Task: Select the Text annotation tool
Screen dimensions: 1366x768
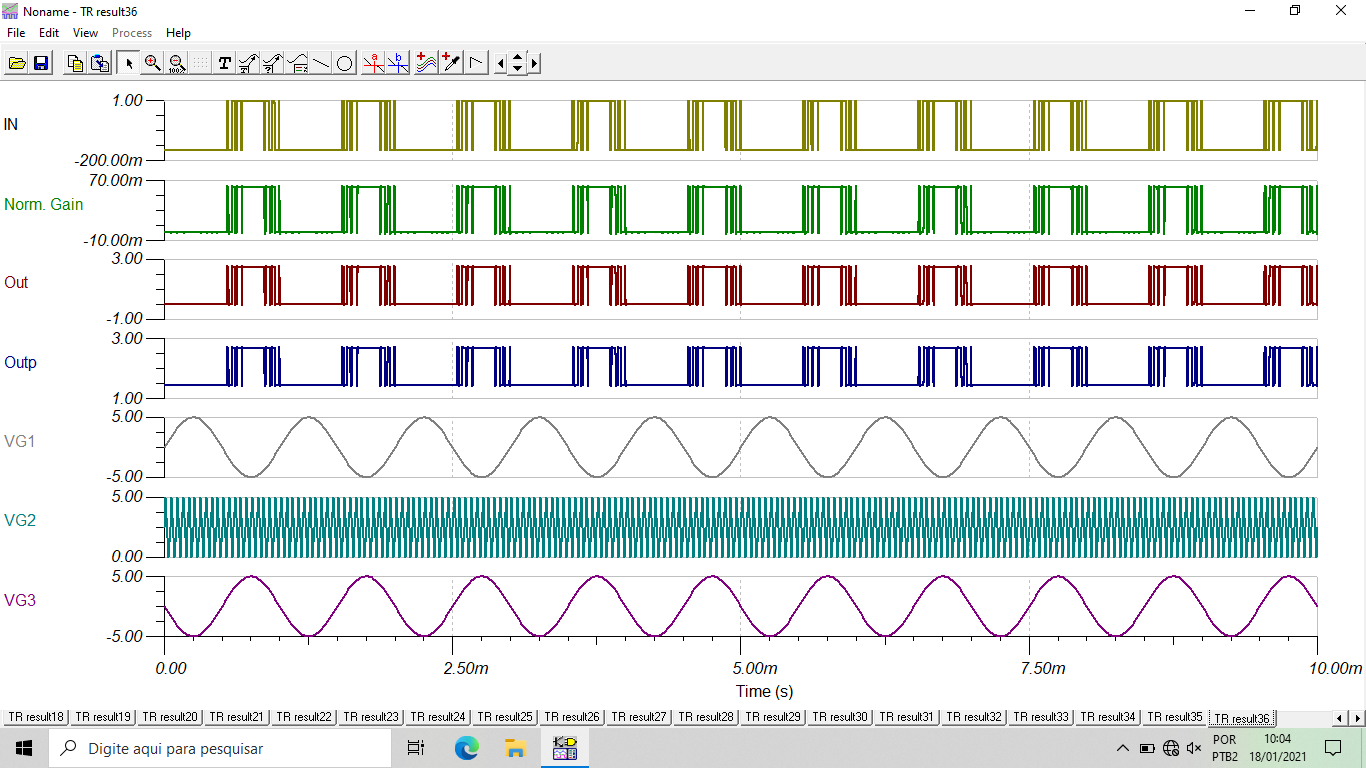Action: click(x=224, y=63)
